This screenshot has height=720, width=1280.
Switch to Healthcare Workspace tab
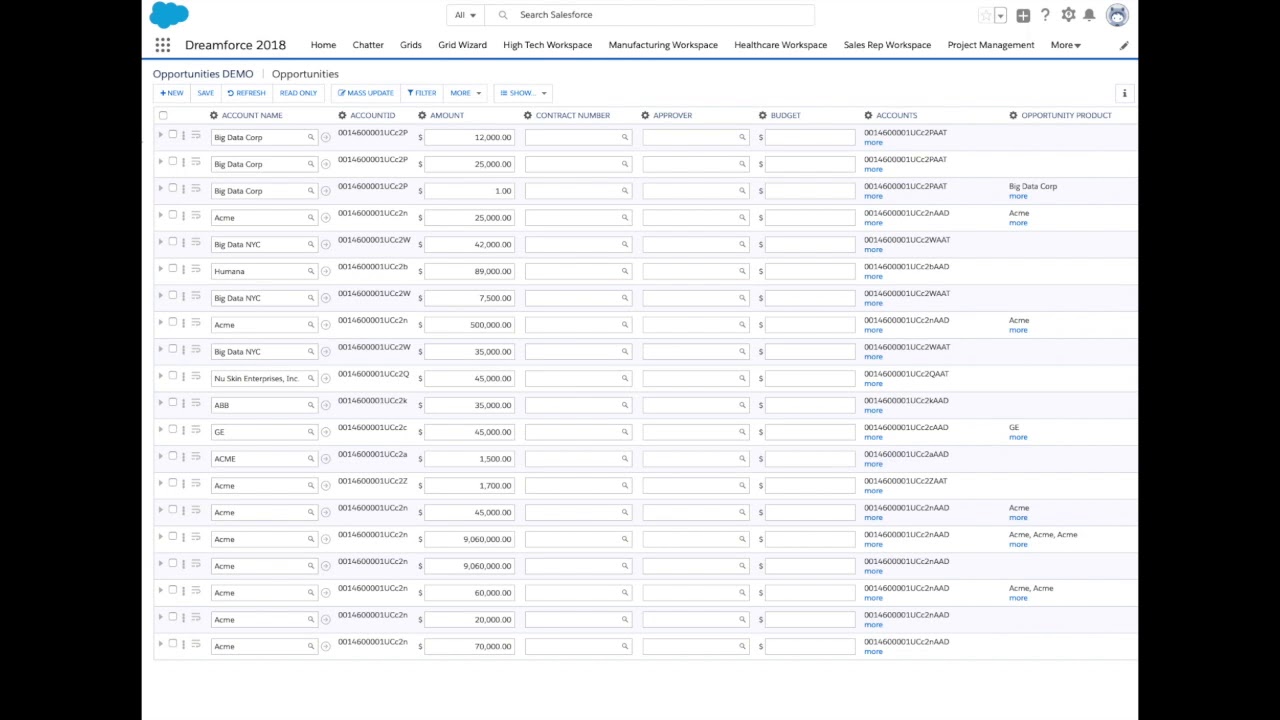point(780,45)
